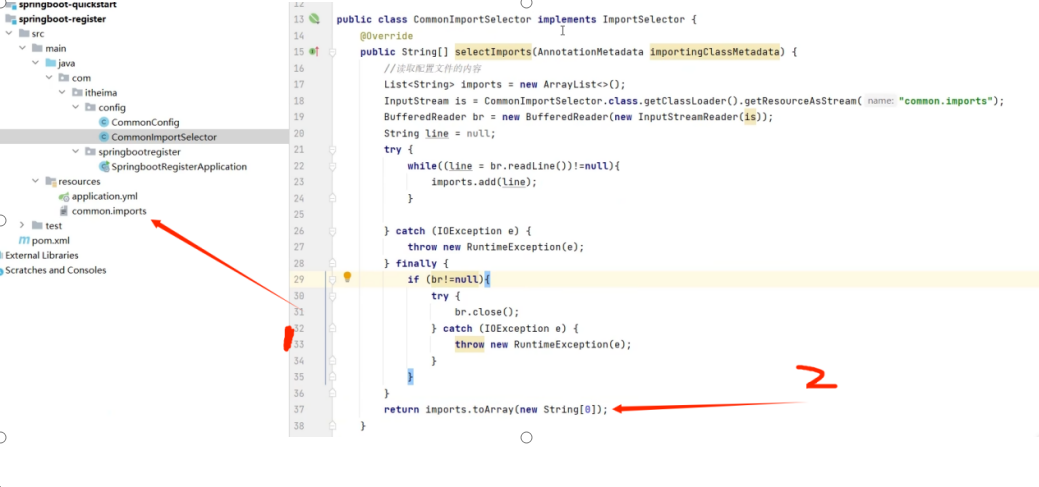Select the config package label
The height and width of the screenshot is (487, 1039).
point(112,107)
